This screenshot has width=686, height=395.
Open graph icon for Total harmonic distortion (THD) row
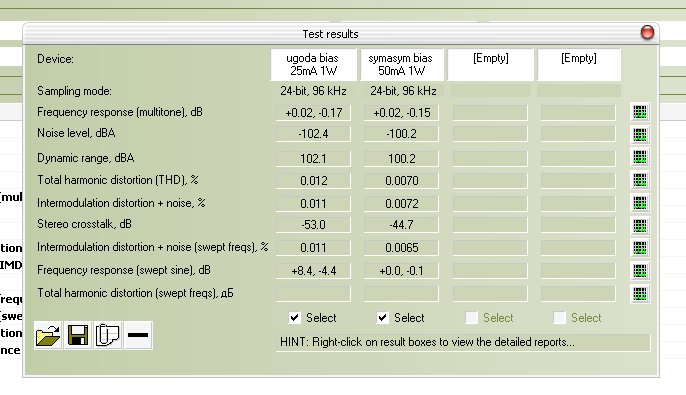click(640, 180)
